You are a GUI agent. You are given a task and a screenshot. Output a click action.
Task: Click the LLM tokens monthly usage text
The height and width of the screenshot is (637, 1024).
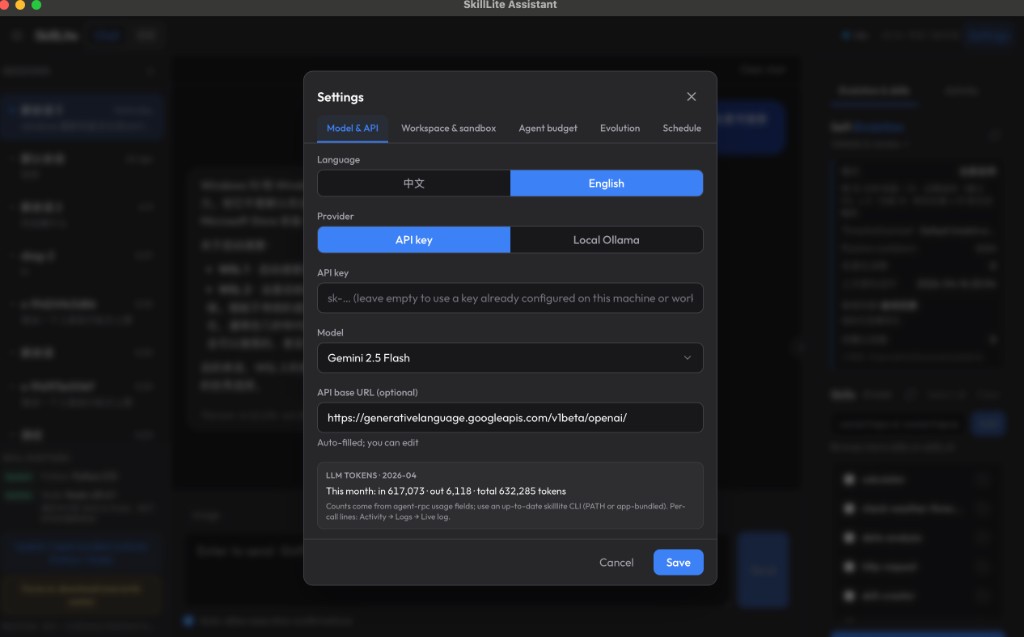coord(446,491)
